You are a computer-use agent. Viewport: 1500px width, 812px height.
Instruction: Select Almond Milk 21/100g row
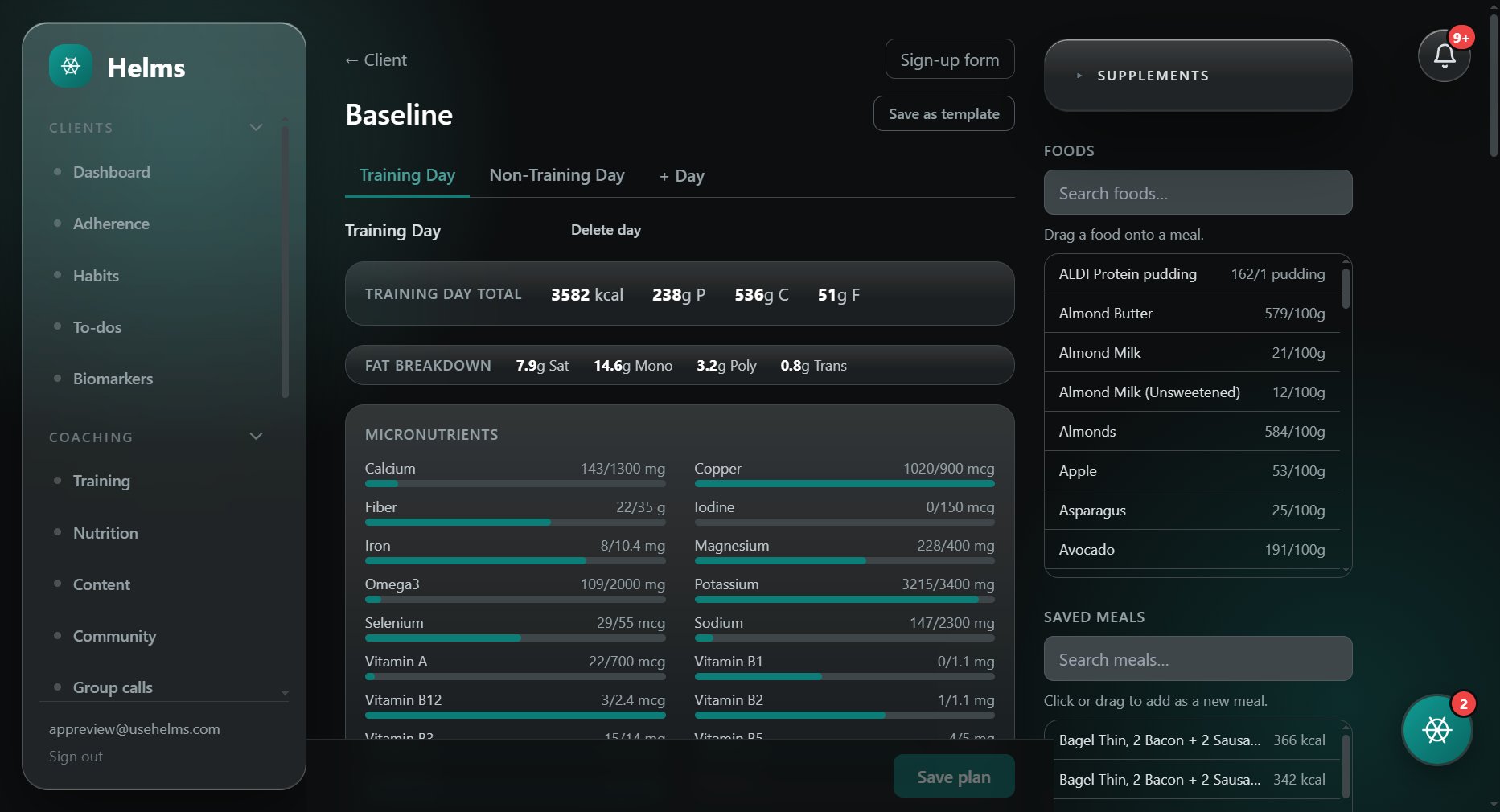1192,353
